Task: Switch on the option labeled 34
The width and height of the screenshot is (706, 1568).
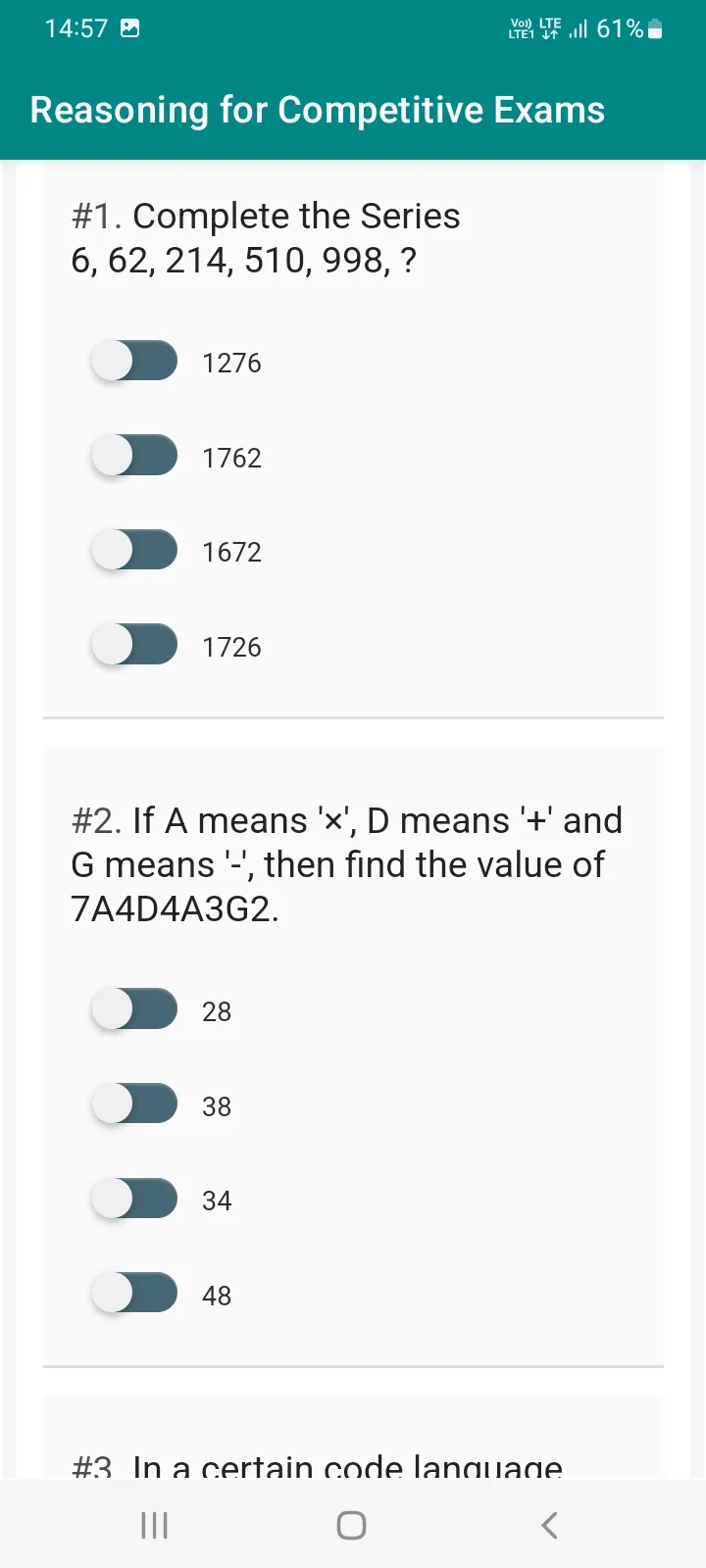Action: 134,1199
